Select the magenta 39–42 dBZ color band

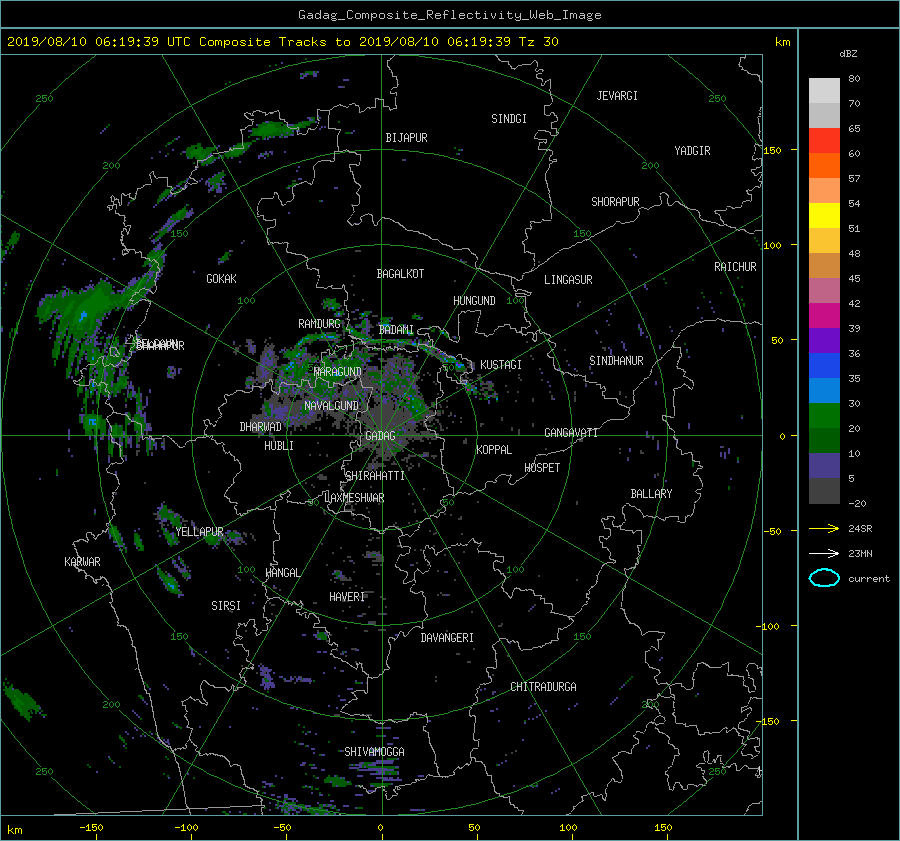click(824, 315)
